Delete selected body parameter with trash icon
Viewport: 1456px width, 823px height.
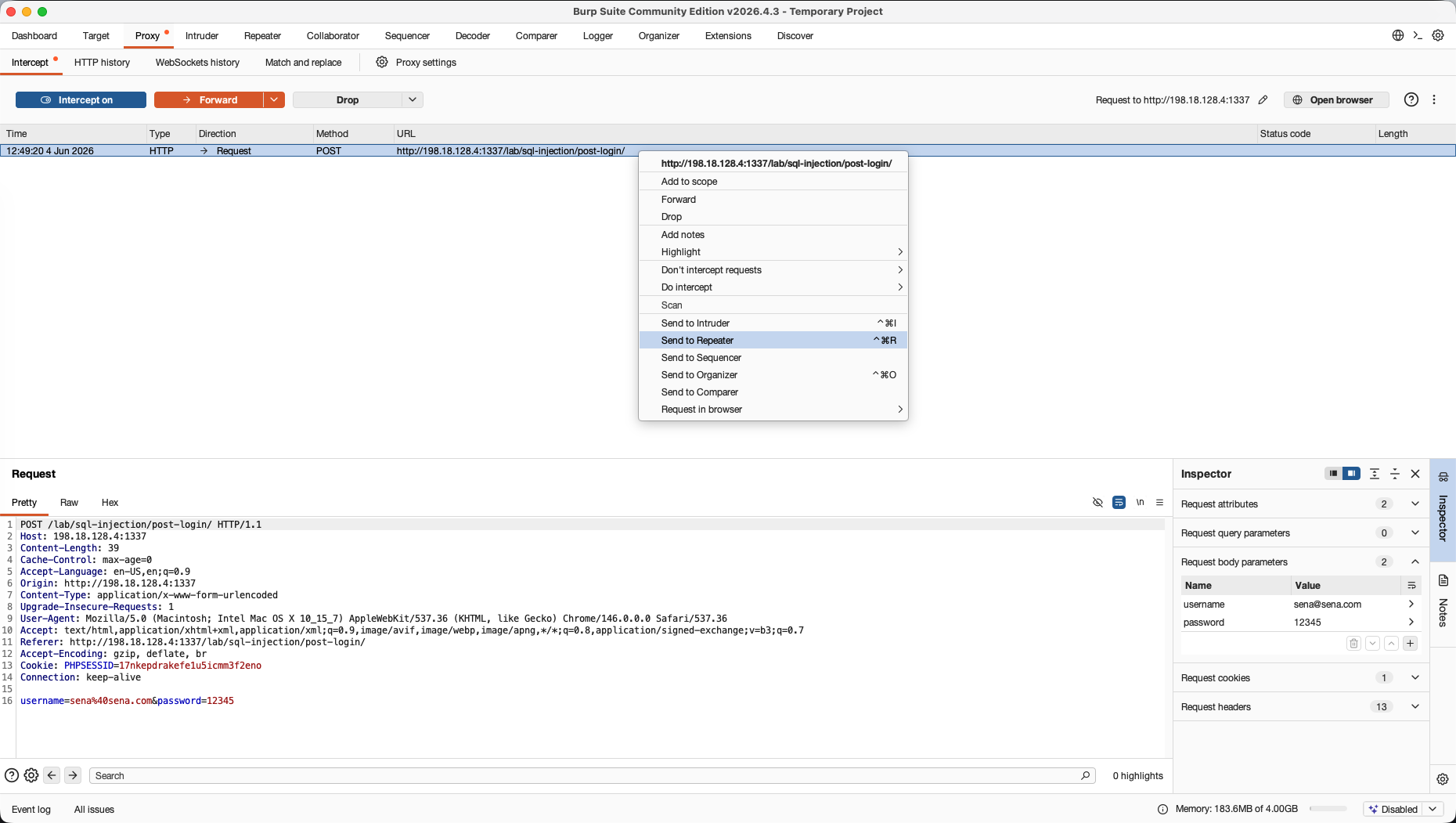[1353, 644]
